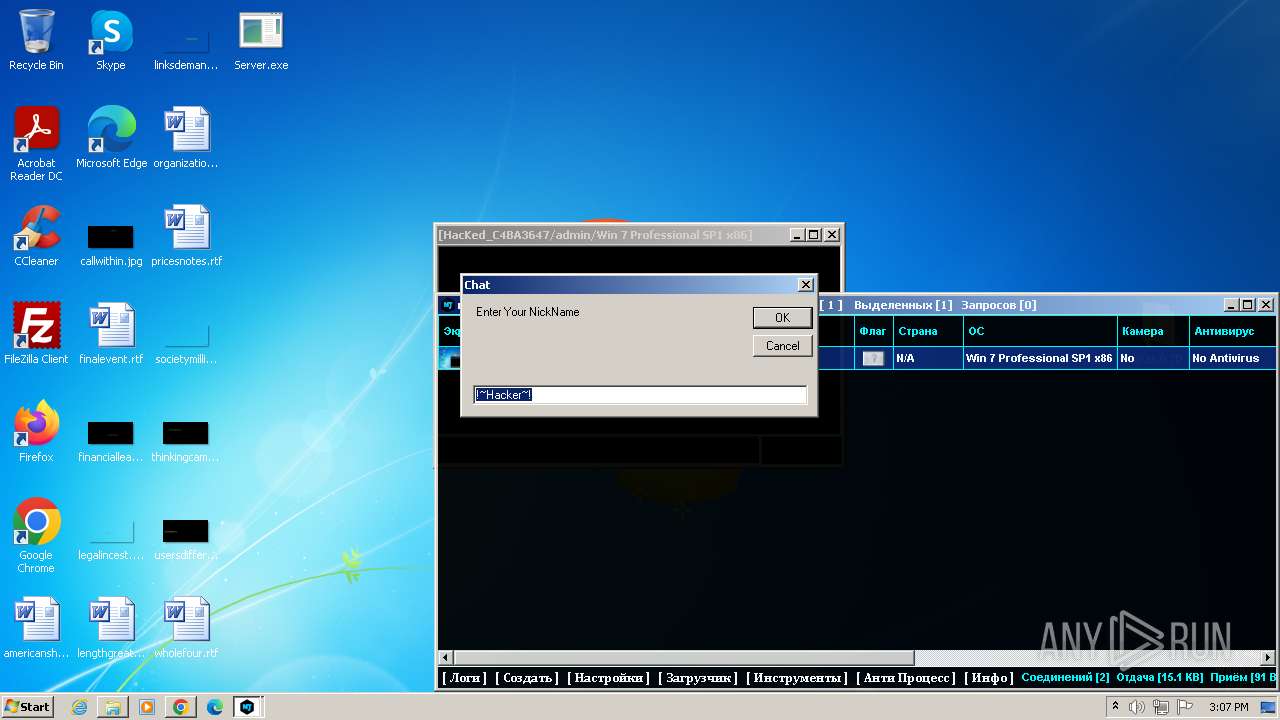Open the [Инфо] menu
This screenshot has height=720, width=1280.
click(989, 678)
